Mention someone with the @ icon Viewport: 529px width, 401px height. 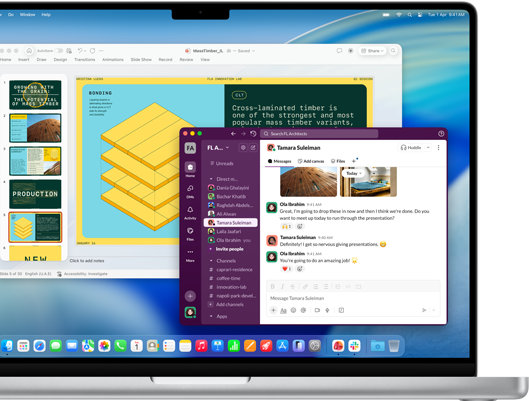[303, 310]
